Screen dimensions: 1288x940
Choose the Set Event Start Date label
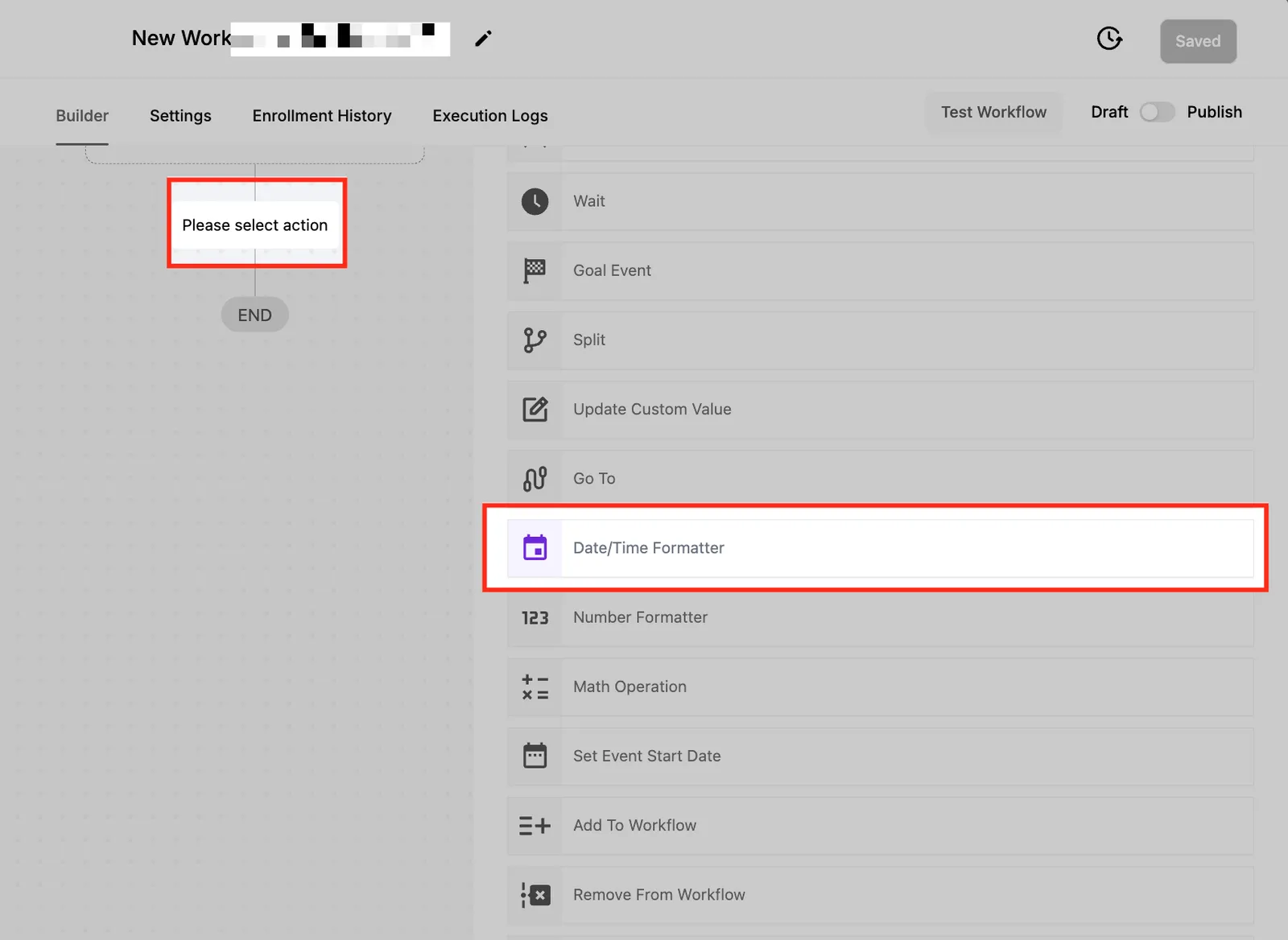pyautogui.click(x=646, y=756)
